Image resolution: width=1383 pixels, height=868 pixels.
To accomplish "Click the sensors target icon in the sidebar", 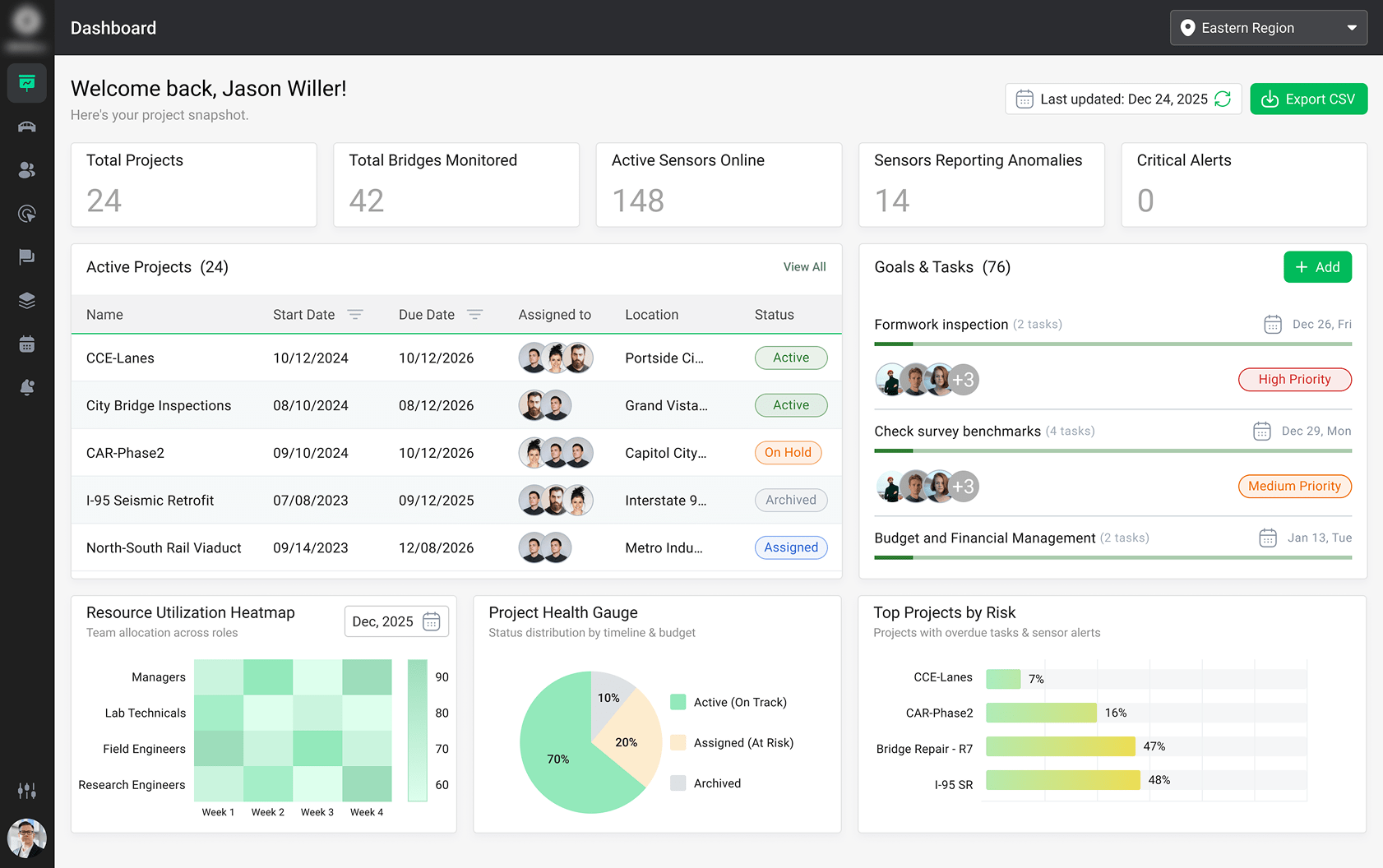I will pyautogui.click(x=26, y=214).
